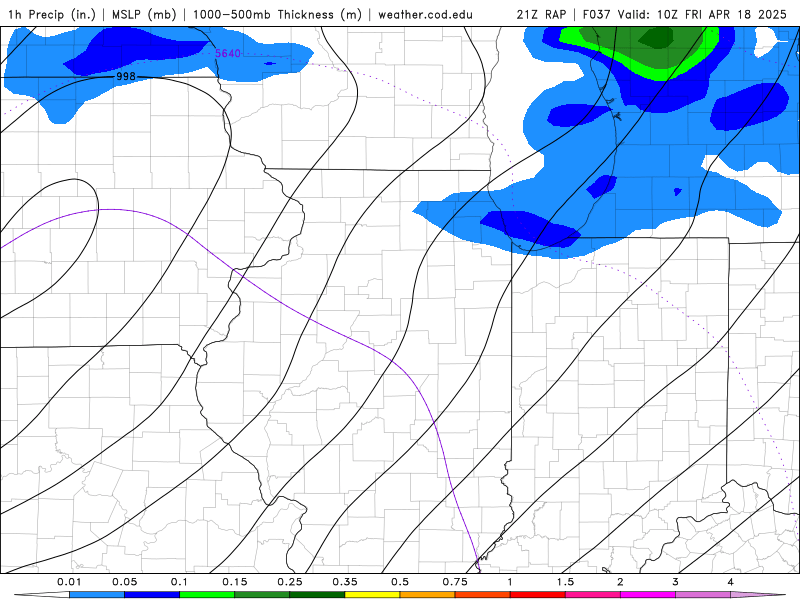The height and width of the screenshot is (600, 800).
Task: Click the orange 0.5–0.75 legend swatch
Action: point(428,595)
